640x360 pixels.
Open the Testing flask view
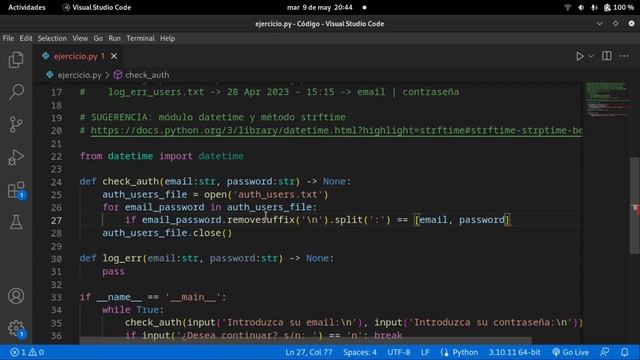(16, 222)
